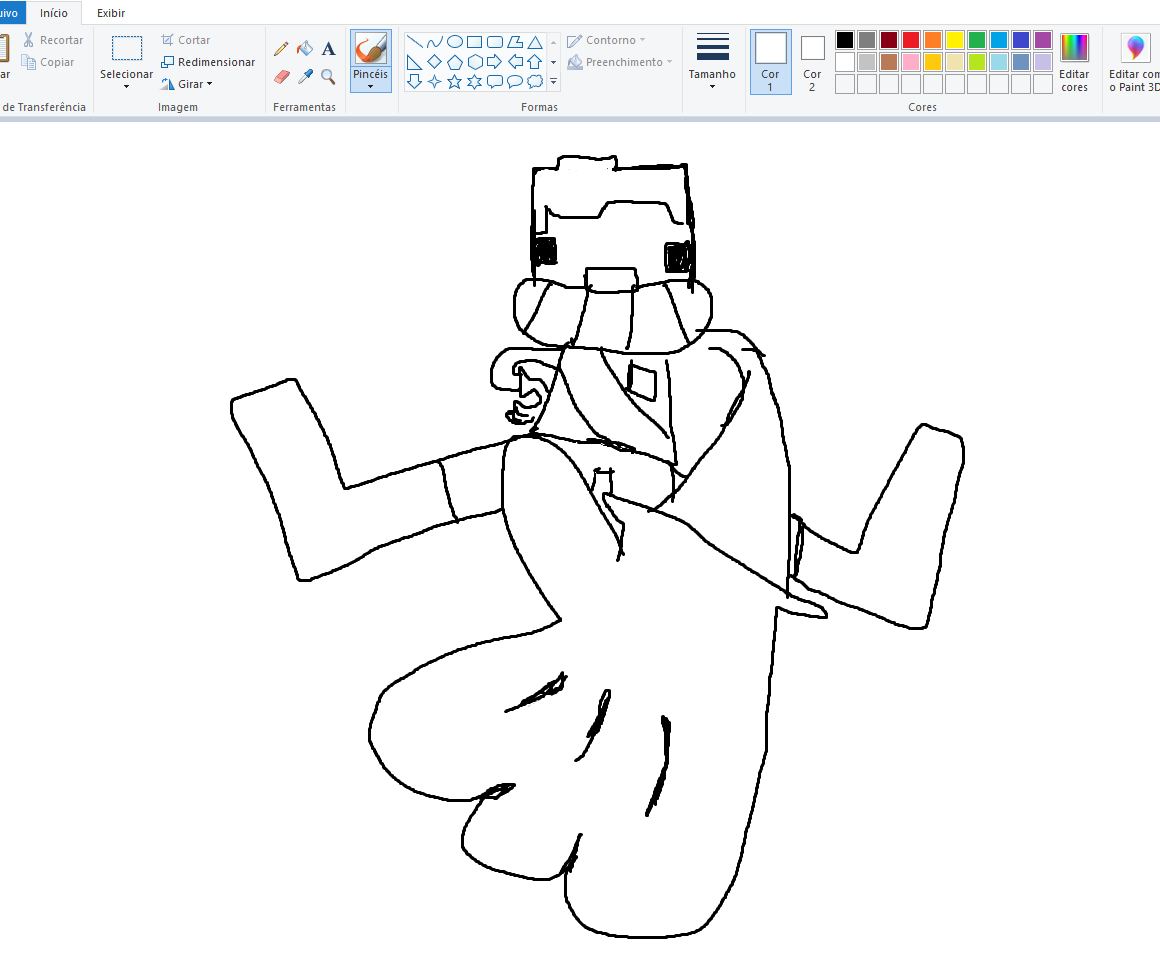This screenshot has width=1160, height=979.
Task: Choose the Triangle shape
Action: point(535,41)
